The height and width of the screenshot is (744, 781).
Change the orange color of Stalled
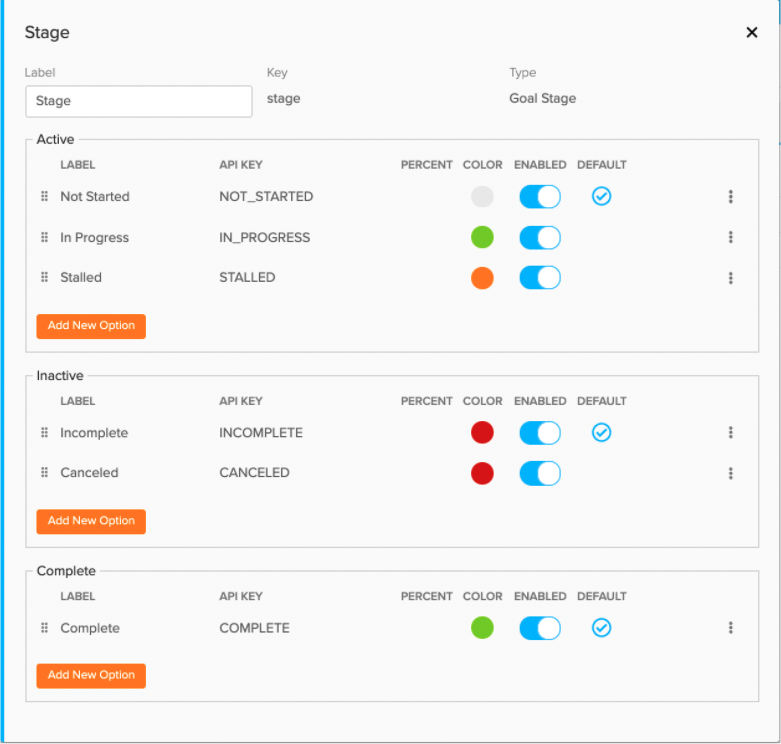tap(482, 278)
